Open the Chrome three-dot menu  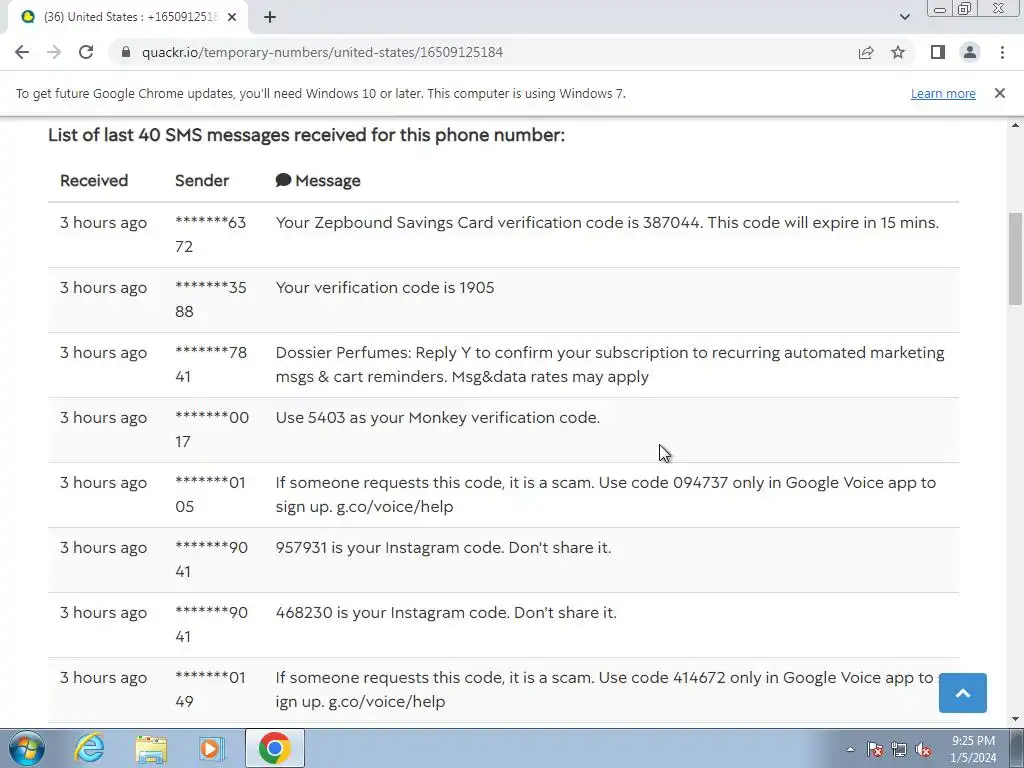(x=1002, y=52)
